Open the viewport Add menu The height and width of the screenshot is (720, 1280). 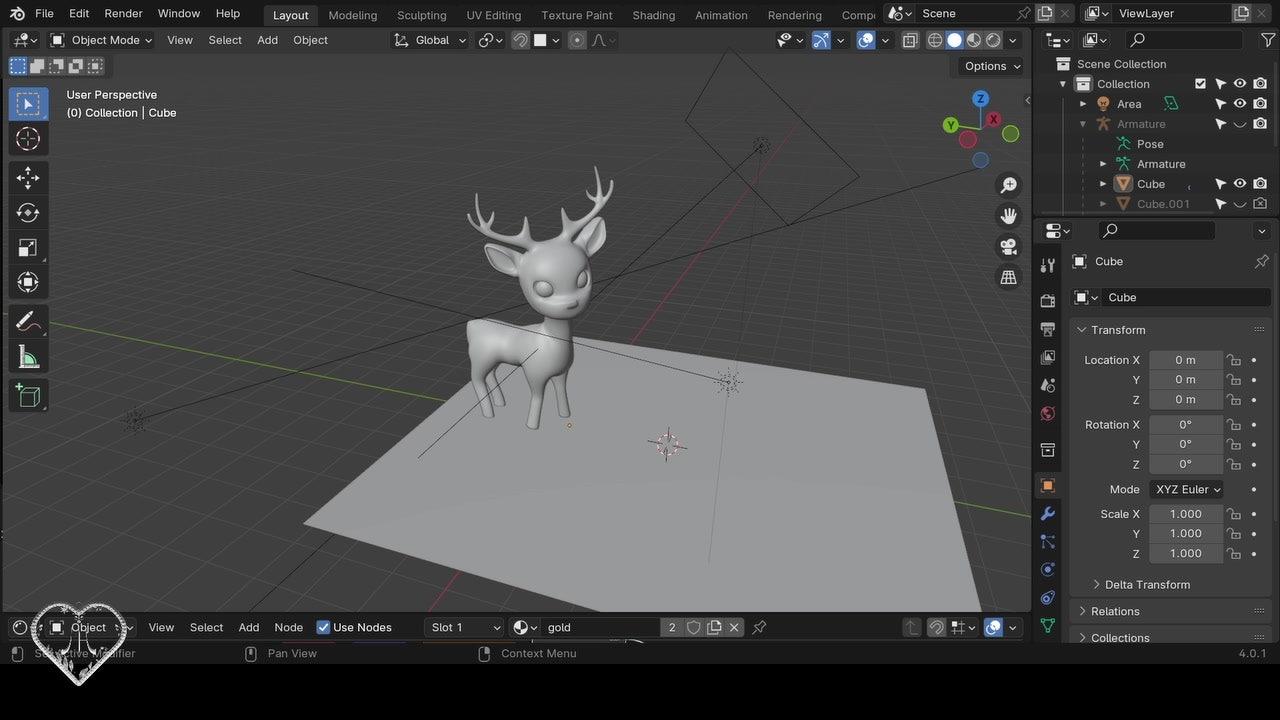tap(267, 40)
